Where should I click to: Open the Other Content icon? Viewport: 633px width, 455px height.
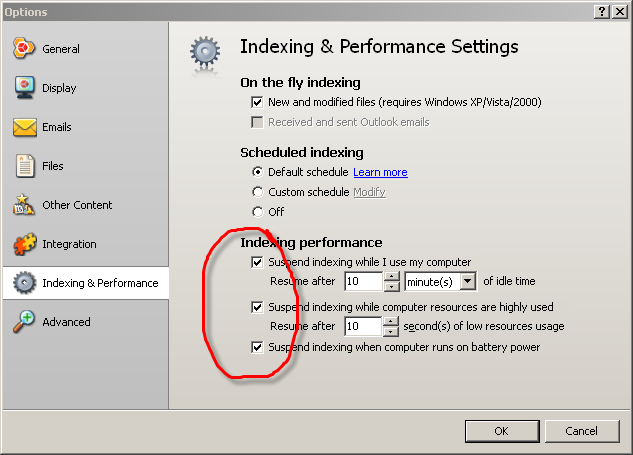[x=23, y=204]
